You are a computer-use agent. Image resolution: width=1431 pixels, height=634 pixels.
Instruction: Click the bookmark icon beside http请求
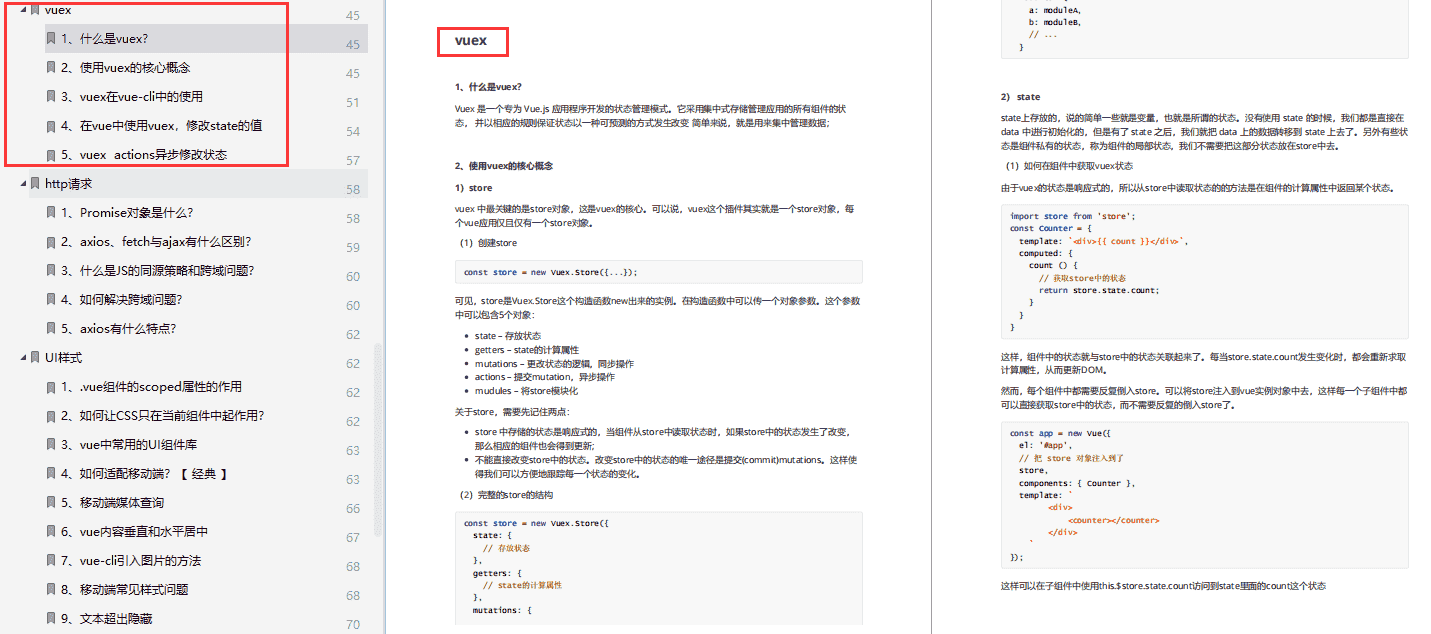tap(36, 184)
